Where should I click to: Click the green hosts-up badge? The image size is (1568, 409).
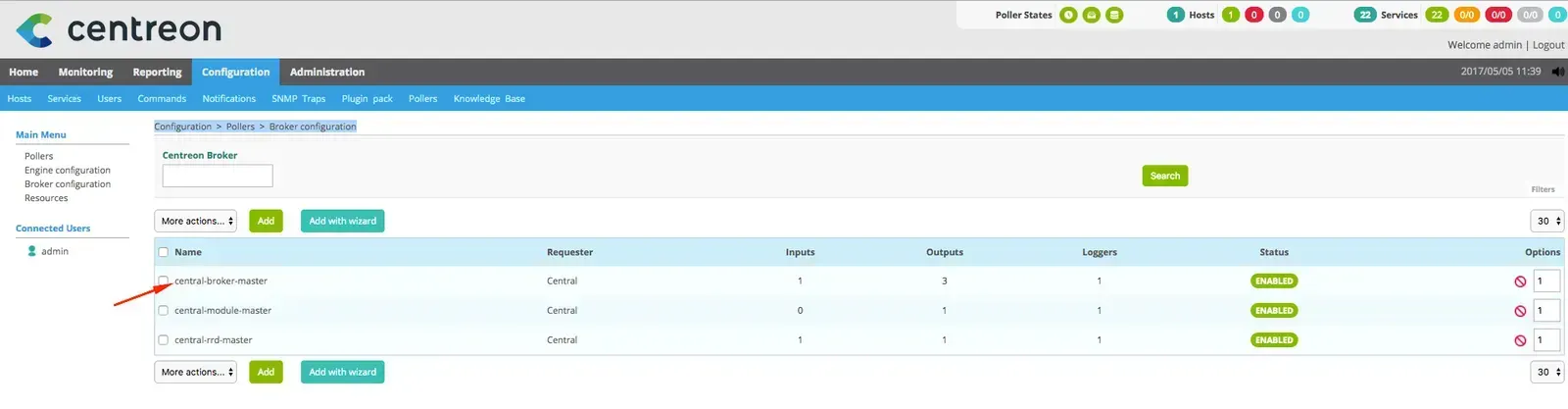coord(1231,15)
